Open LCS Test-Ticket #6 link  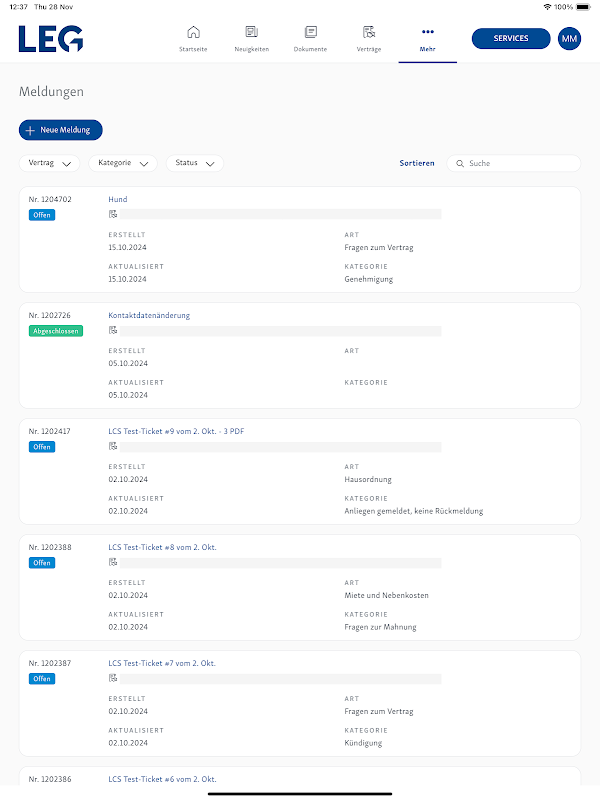point(162,779)
